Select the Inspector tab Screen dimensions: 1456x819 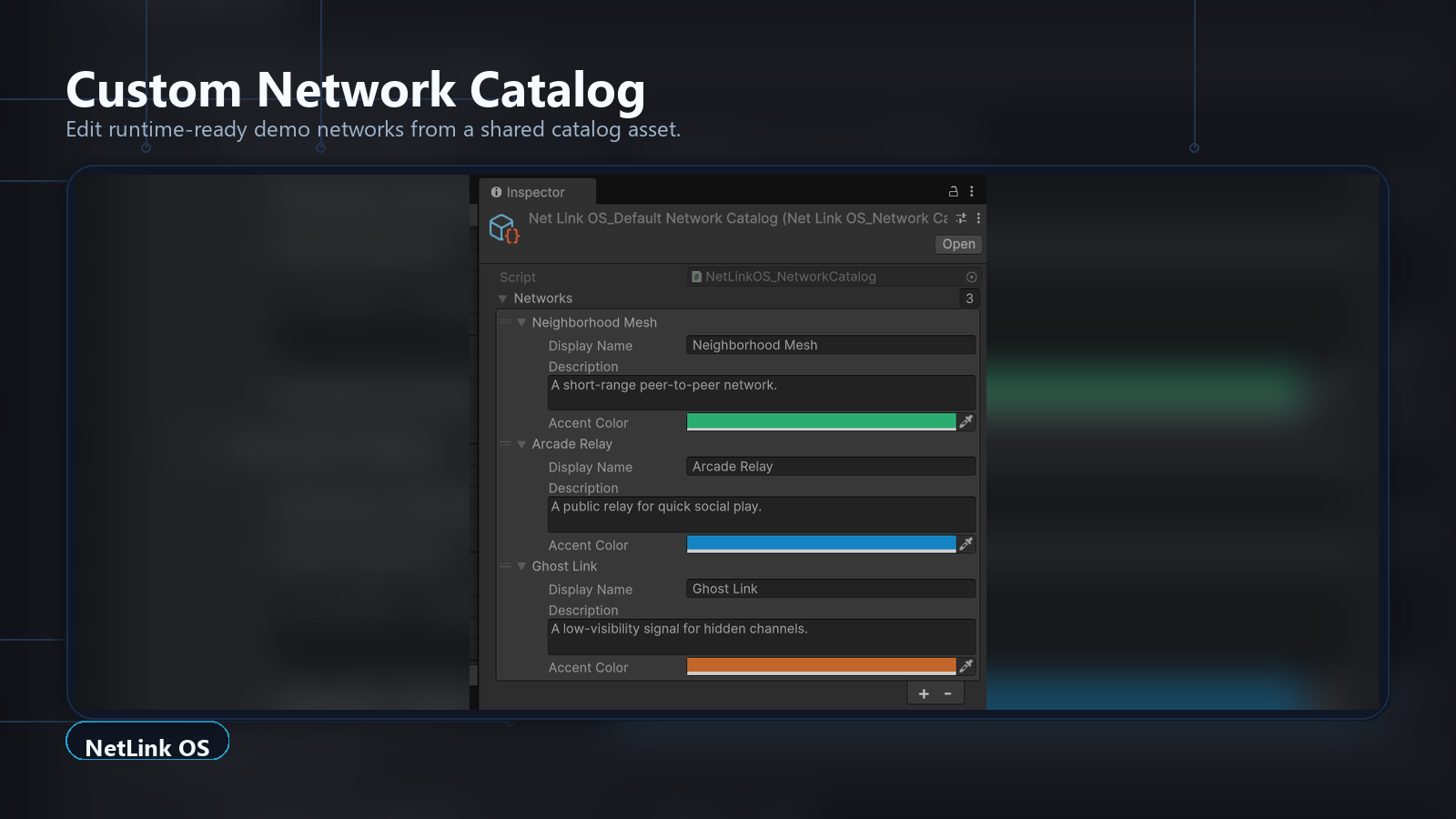tap(538, 192)
